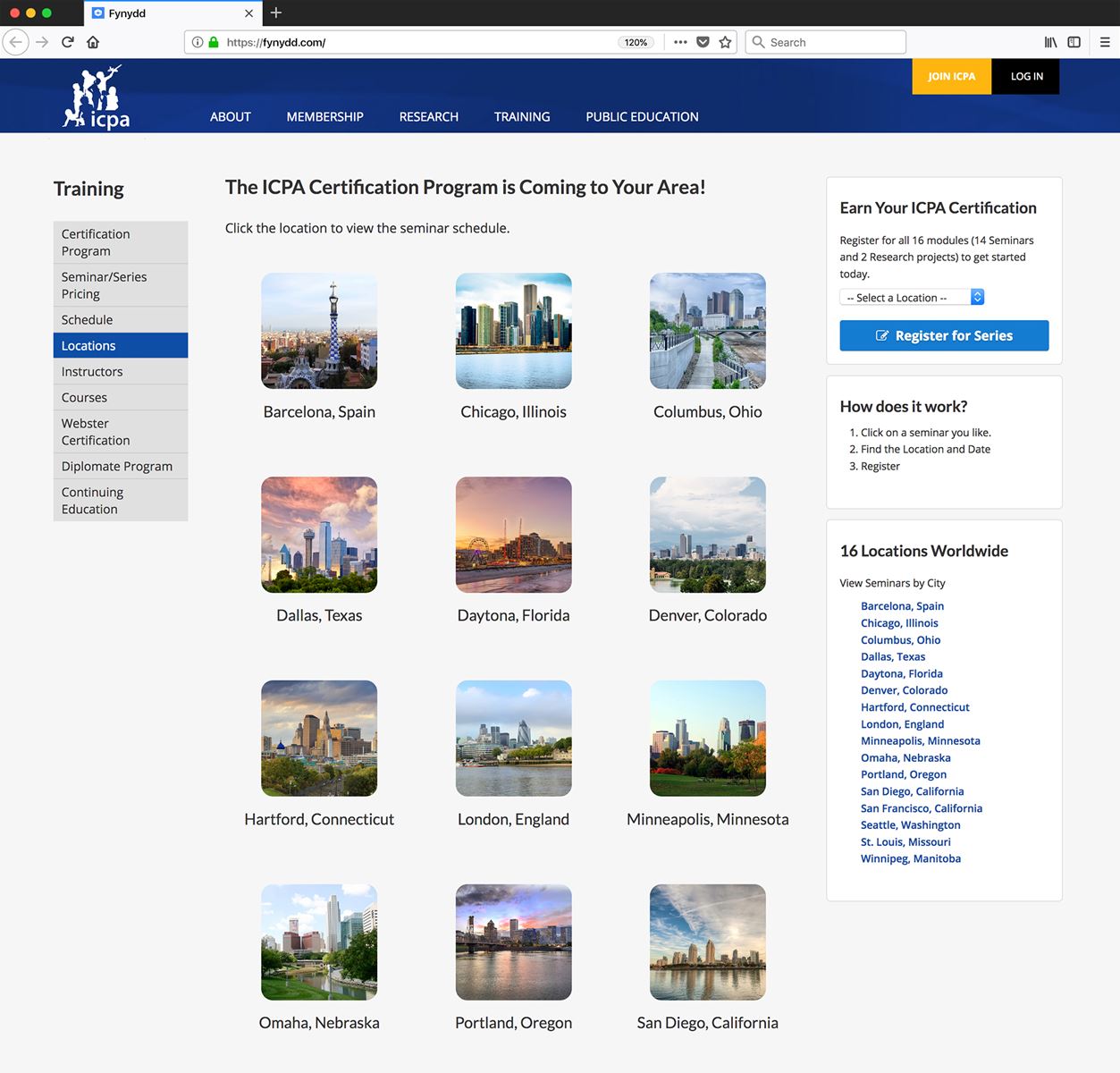
Task: Open Courses in the Training sidebar
Action: [121, 398]
